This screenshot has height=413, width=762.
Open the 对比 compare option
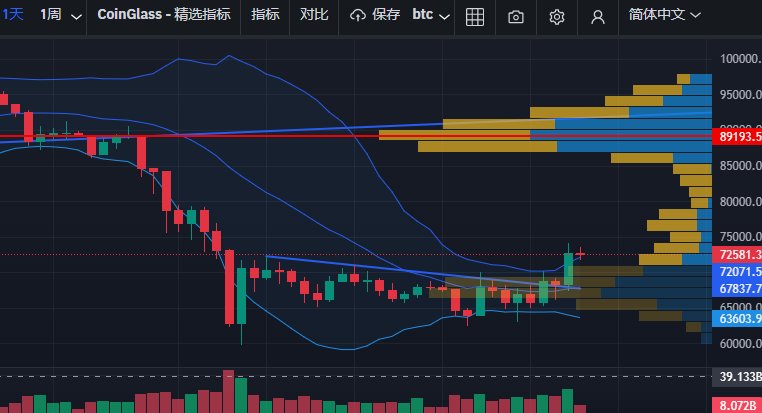coord(314,15)
